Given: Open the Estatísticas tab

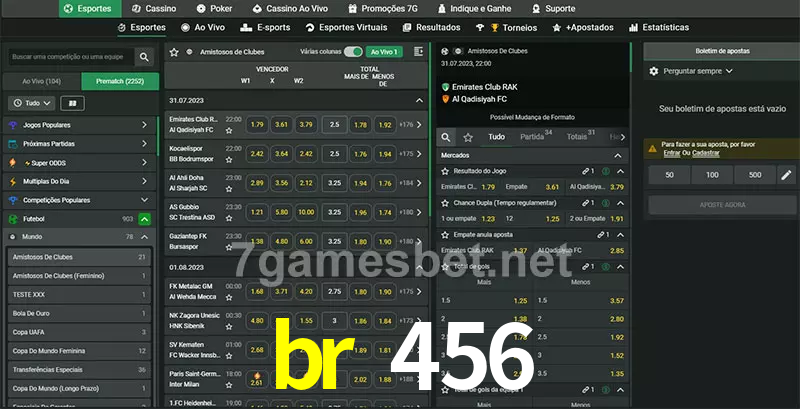Looking at the screenshot, I should click(x=659, y=28).
